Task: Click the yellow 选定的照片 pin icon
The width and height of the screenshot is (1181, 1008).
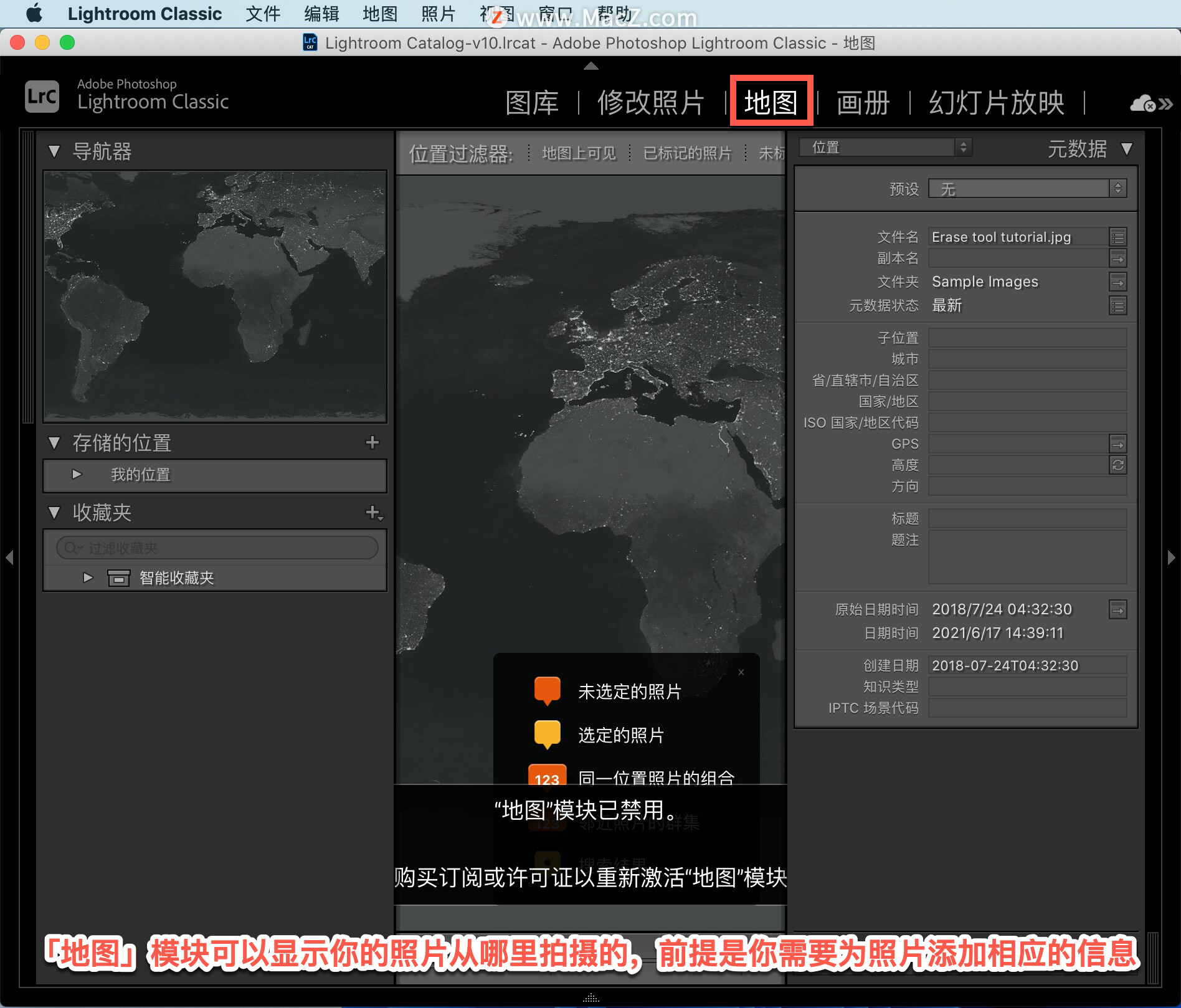Action: click(548, 735)
